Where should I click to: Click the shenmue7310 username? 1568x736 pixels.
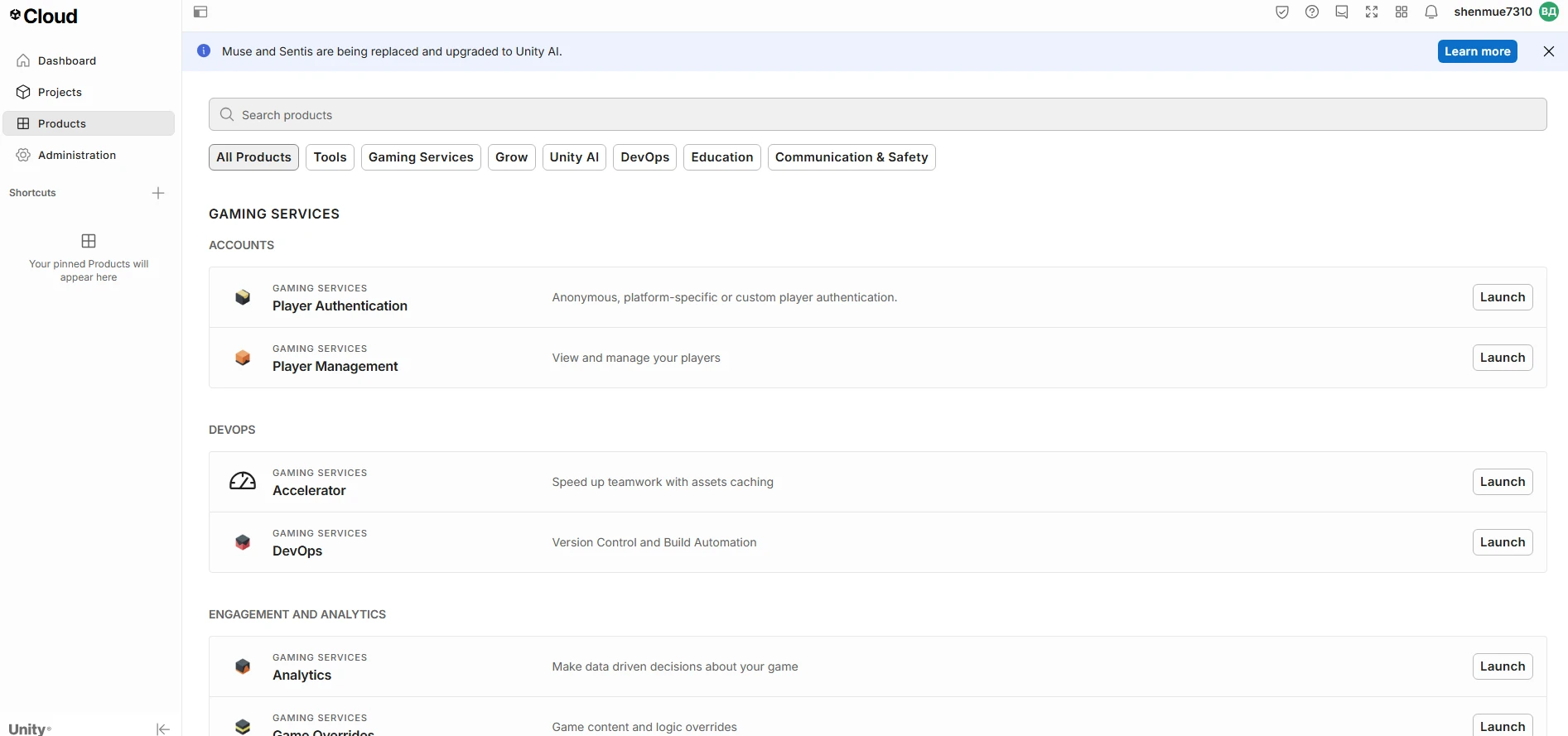[x=1493, y=12]
